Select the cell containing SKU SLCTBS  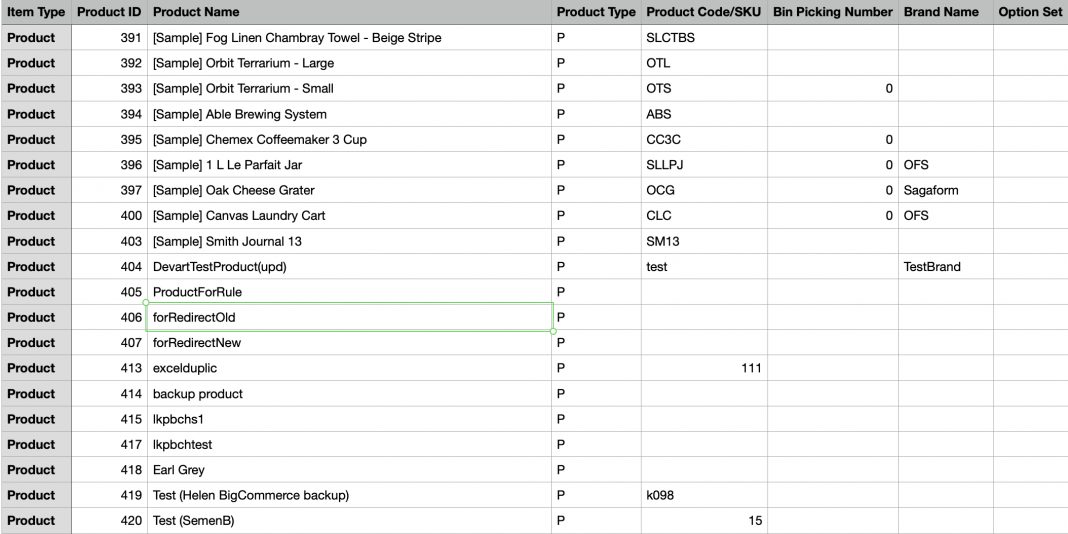point(704,38)
